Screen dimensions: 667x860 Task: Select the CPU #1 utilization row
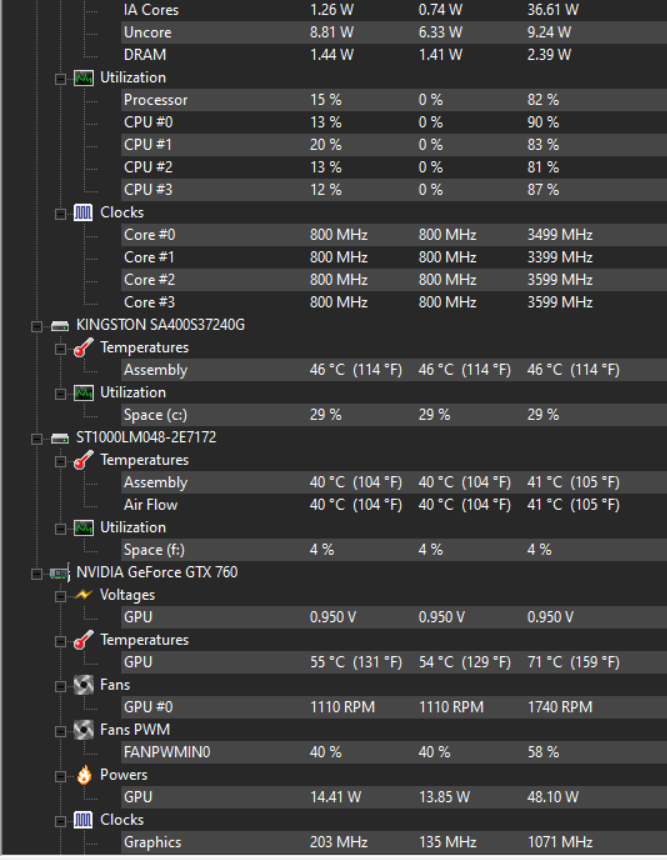click(394, 145)
